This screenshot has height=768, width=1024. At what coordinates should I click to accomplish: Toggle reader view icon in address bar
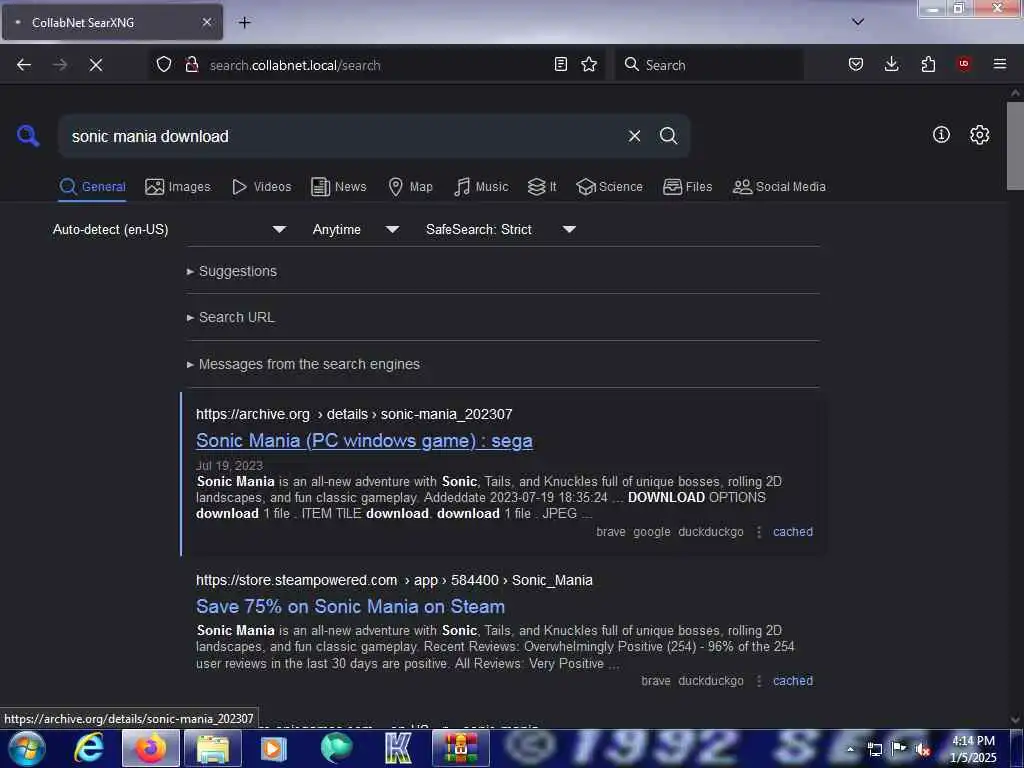click(560, 64)
